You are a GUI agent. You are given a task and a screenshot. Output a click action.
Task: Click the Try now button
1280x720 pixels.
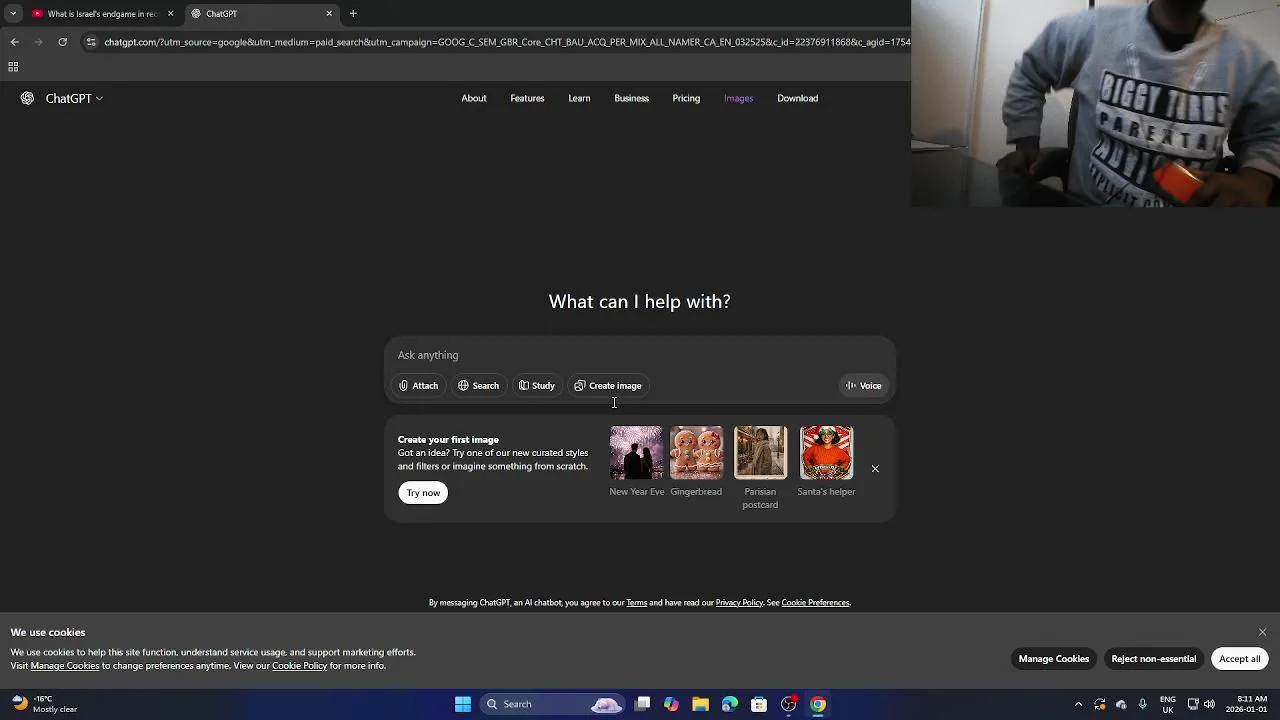[423, 492]
